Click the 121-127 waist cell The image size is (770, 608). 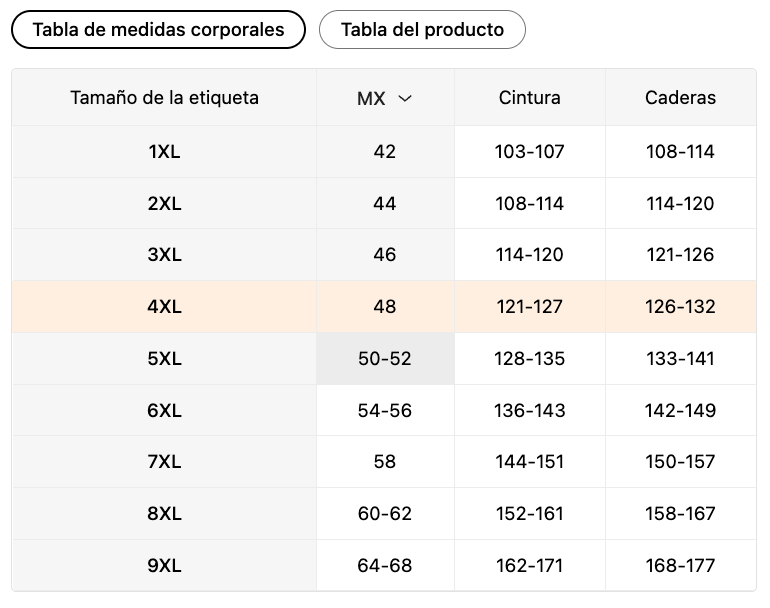pos(529,307)
